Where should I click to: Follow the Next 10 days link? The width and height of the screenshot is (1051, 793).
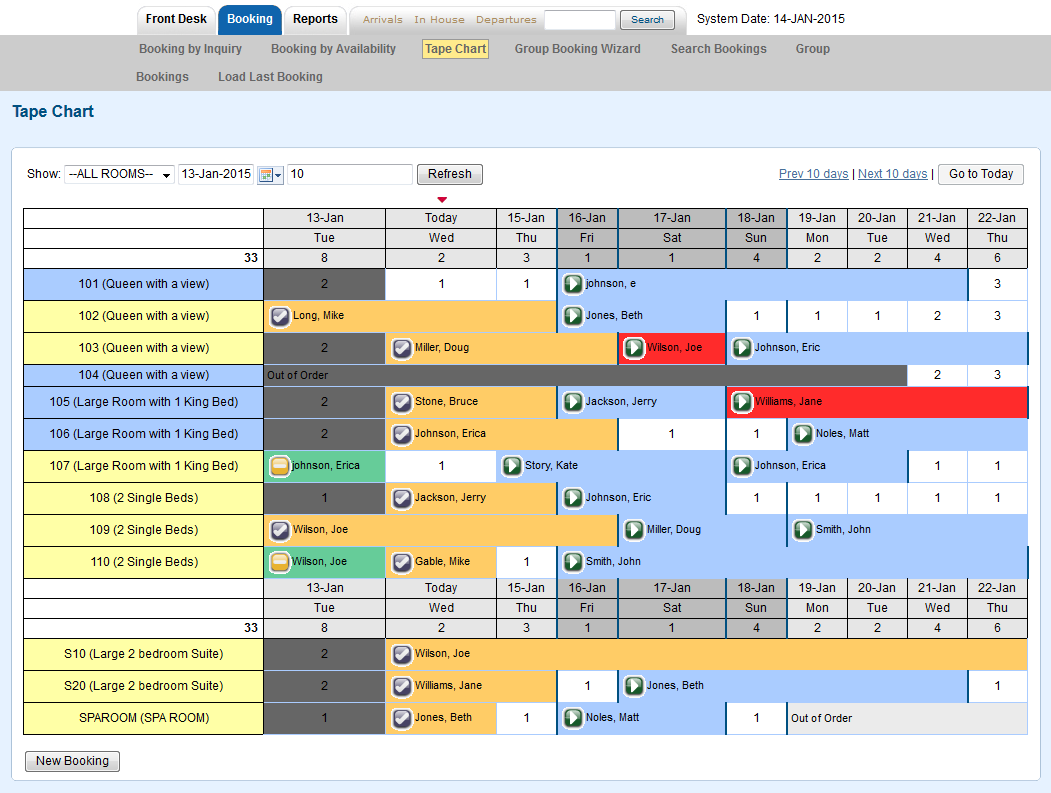(x=892, y=174)
